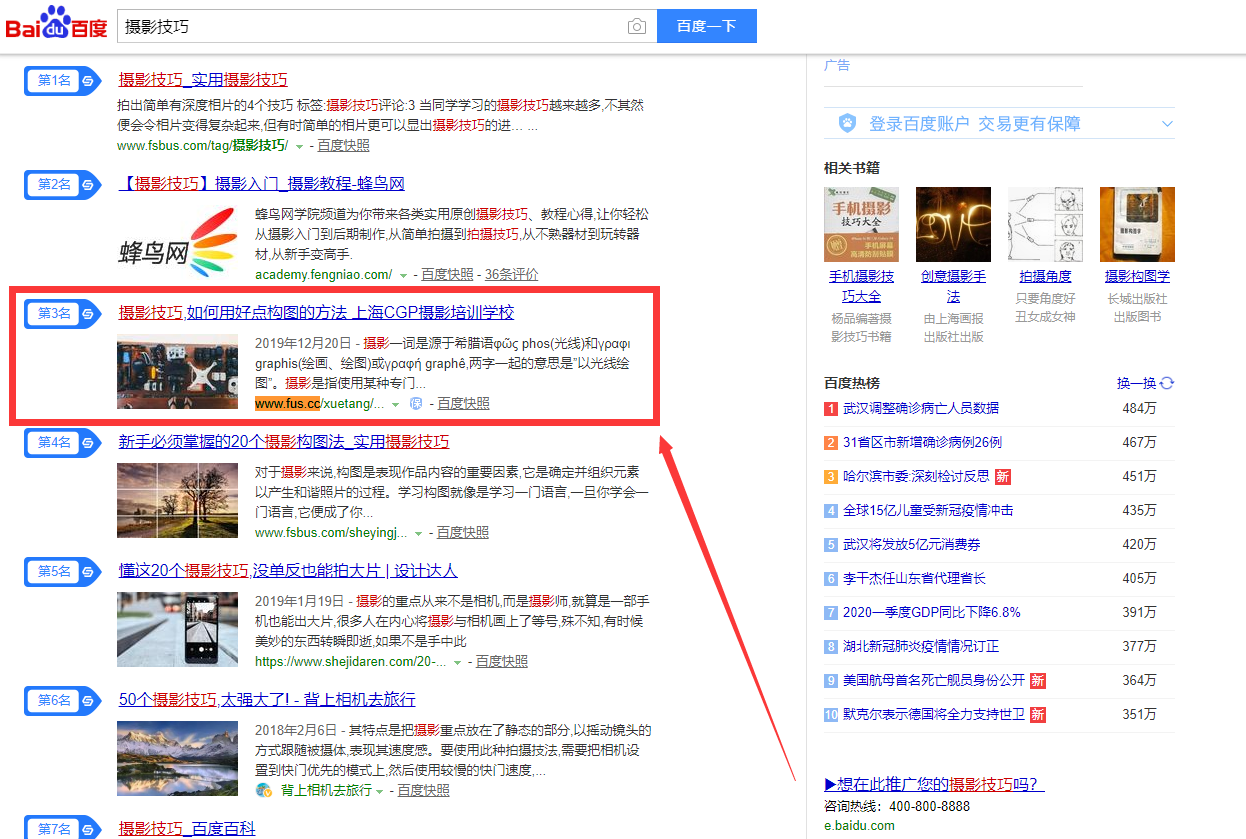Open the 手机摄影技巧大全 book link
This screenshot has height=839, width=1246.
(861, 286)
